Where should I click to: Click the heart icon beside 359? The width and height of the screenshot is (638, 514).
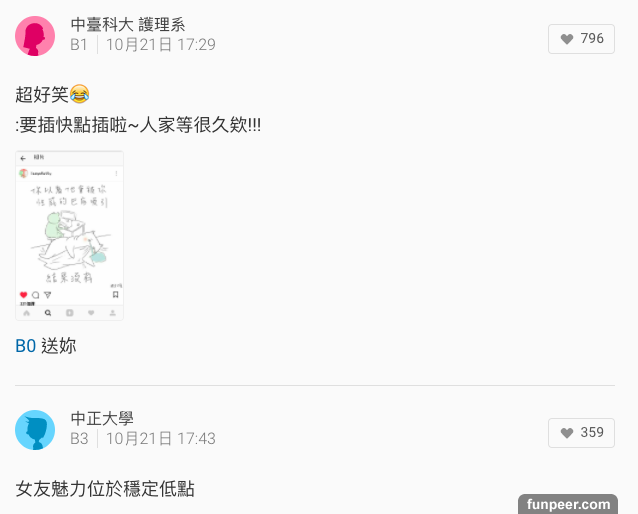pos(567,433)
